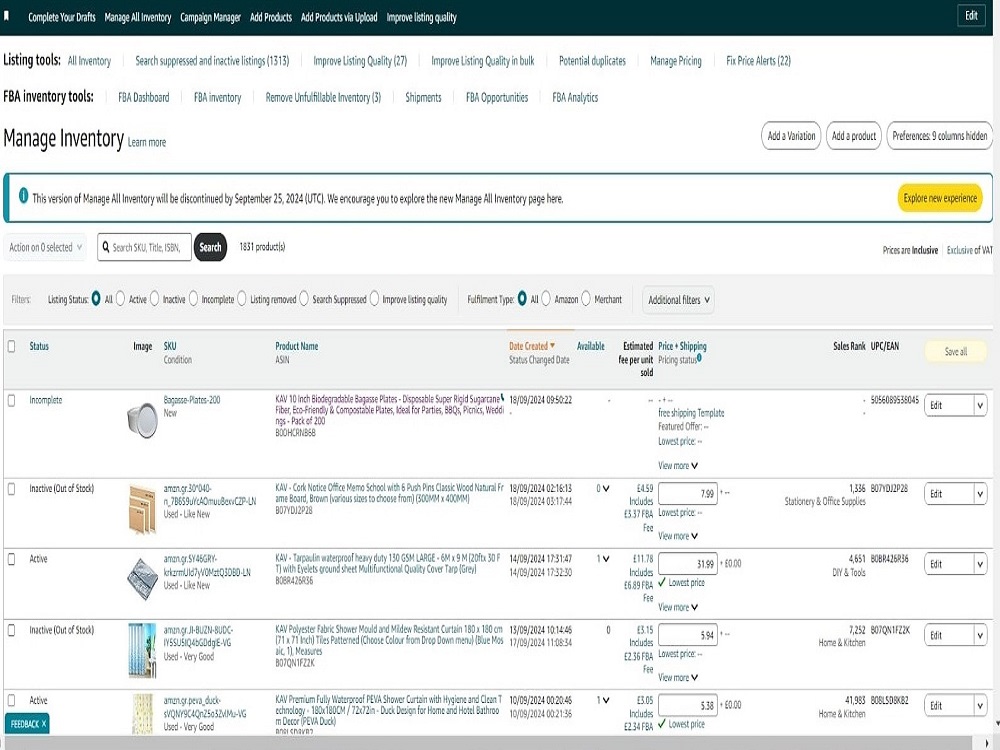The width and height of the screenshot is (1000, 750).
Task: Open the Additional filters dropdown
Action: (x=679, y=300)
